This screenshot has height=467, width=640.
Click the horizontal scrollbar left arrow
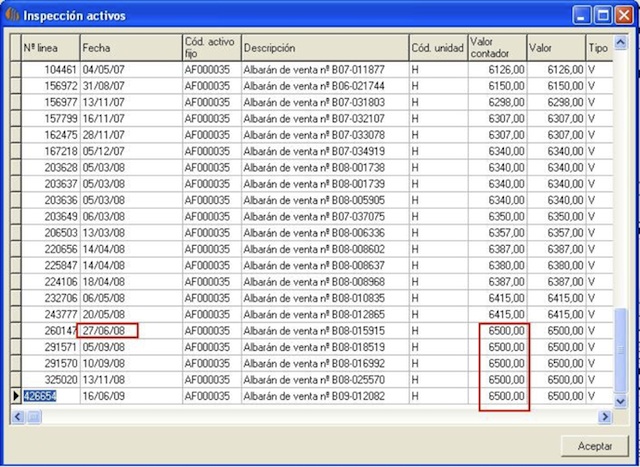tap(16, 415)
